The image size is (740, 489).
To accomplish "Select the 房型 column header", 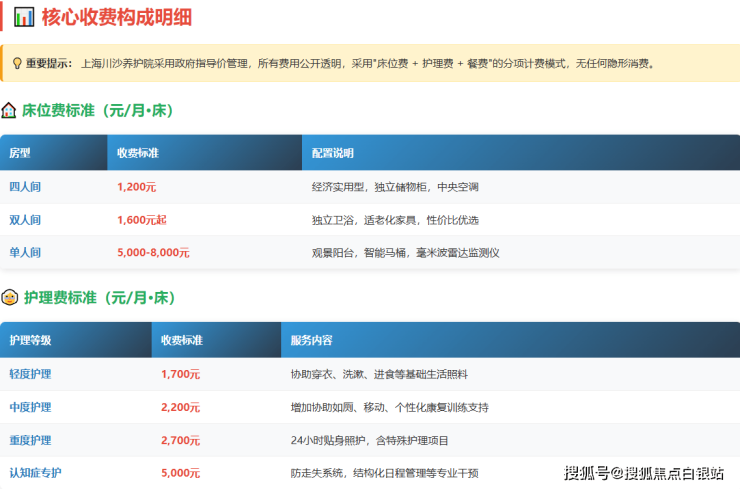I will (x=20, y=153).
